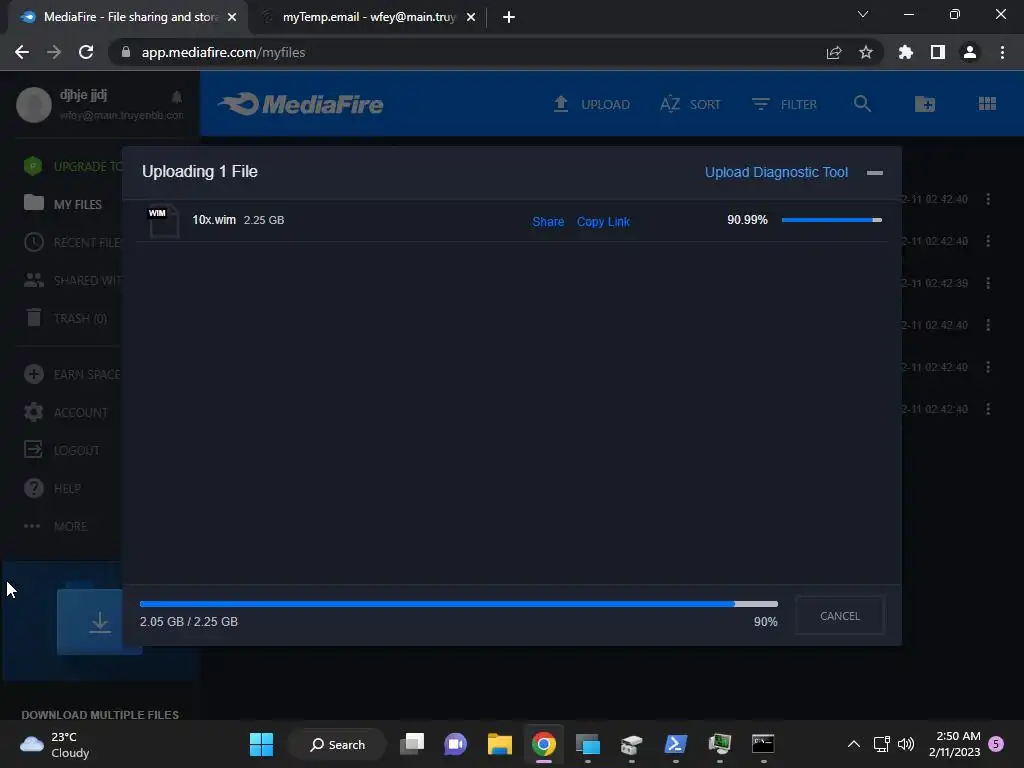Toggle Chrome side panel icon
The image size is (1024, 768).
[x=937, y=52]
